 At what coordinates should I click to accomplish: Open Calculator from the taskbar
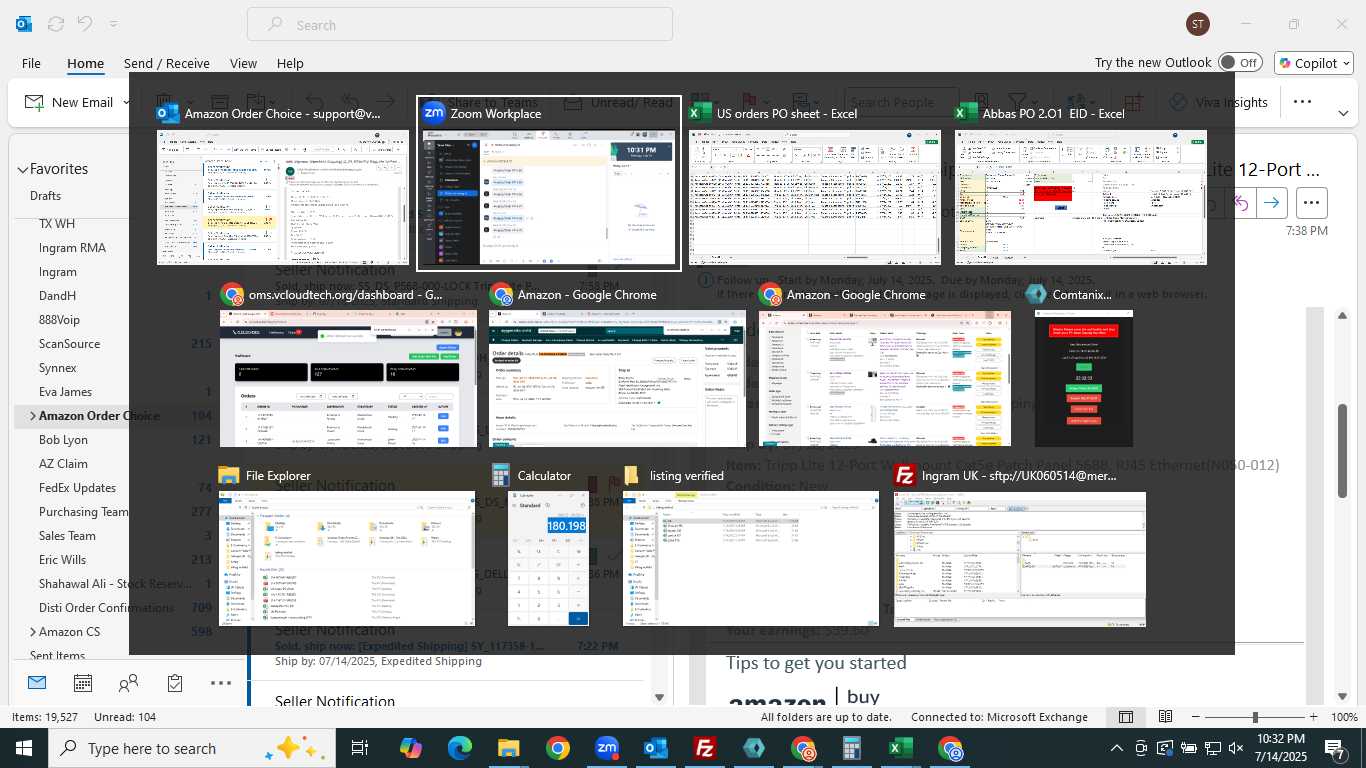click(852, 748)
